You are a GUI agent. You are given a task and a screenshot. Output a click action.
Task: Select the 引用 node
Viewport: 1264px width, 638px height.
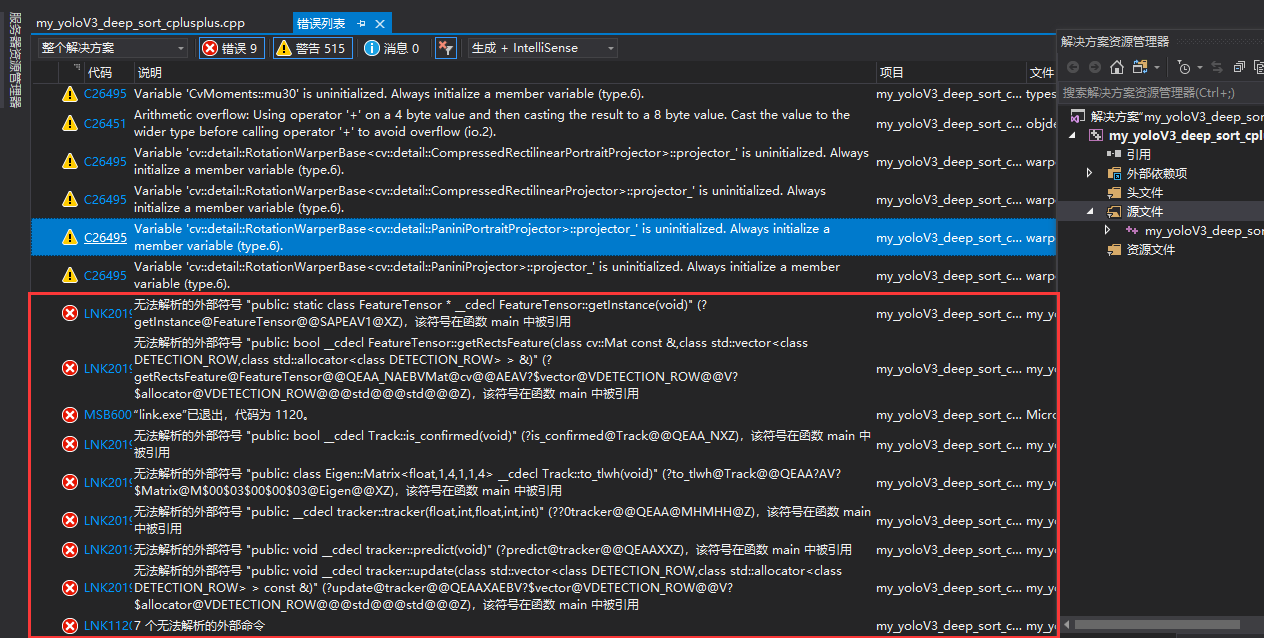coord(1139,154)
